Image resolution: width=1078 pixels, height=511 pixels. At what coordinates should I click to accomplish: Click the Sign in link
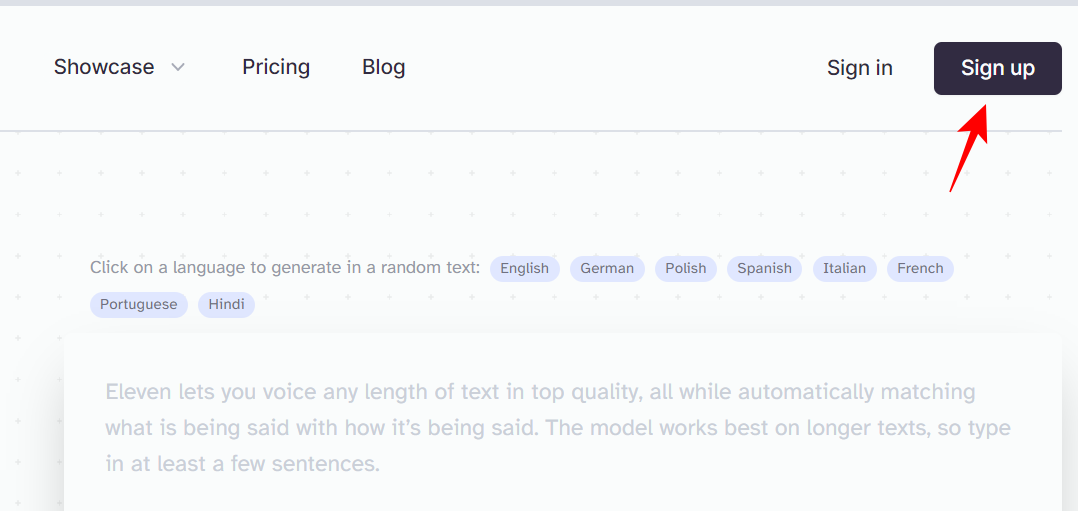860,69
